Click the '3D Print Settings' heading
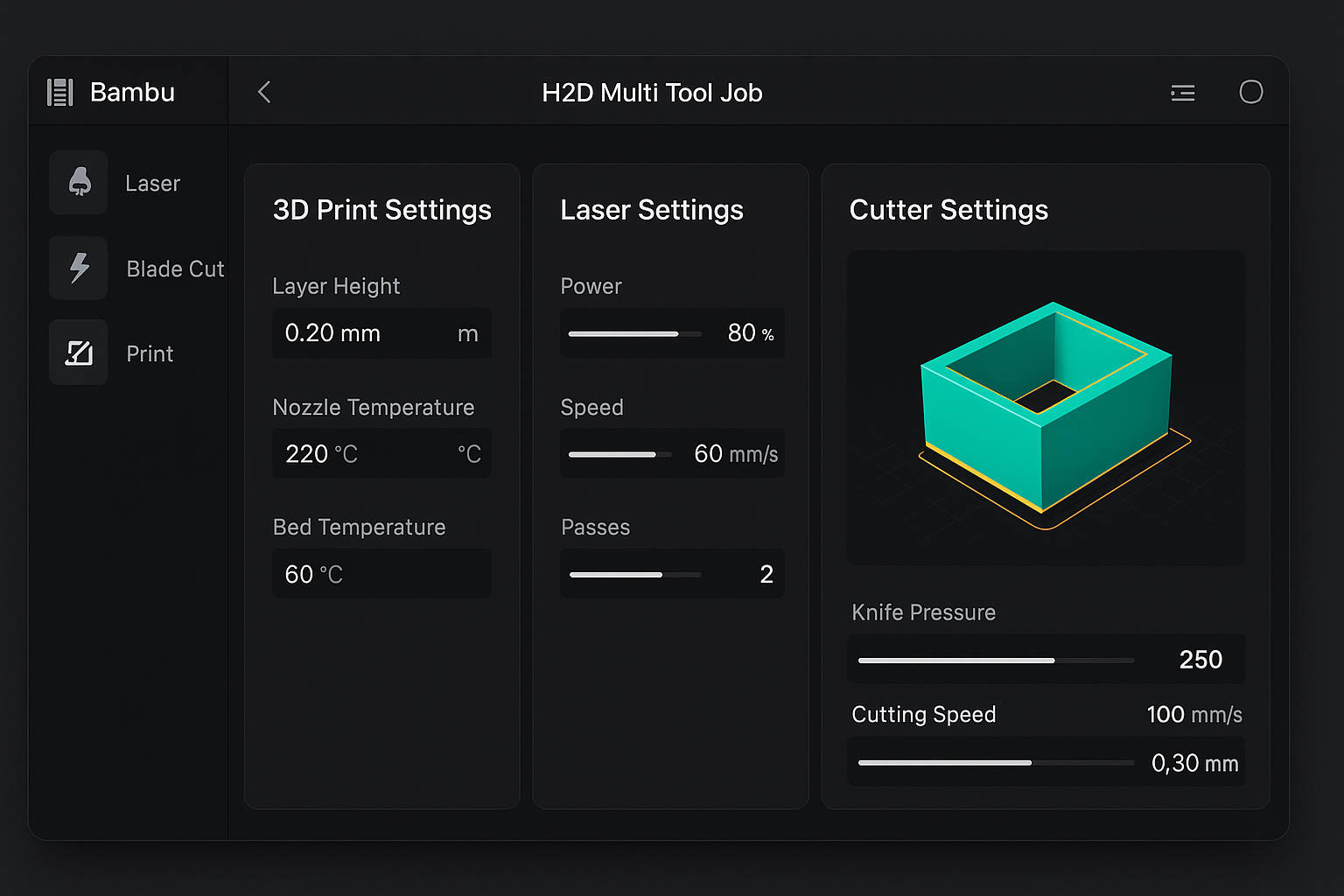Viewport: 1344px width, 896px height. [x=382, y=210]
